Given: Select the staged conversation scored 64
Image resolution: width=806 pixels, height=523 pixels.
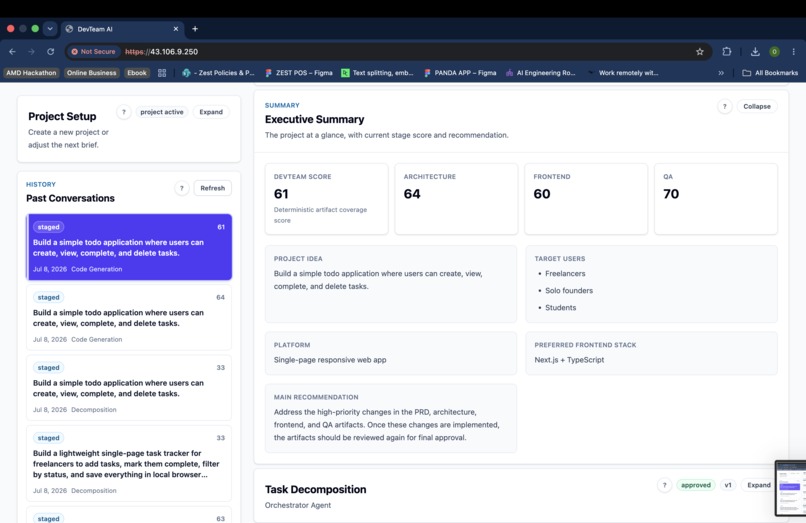Looking at the screenshot, I should (x=129, y=317).
